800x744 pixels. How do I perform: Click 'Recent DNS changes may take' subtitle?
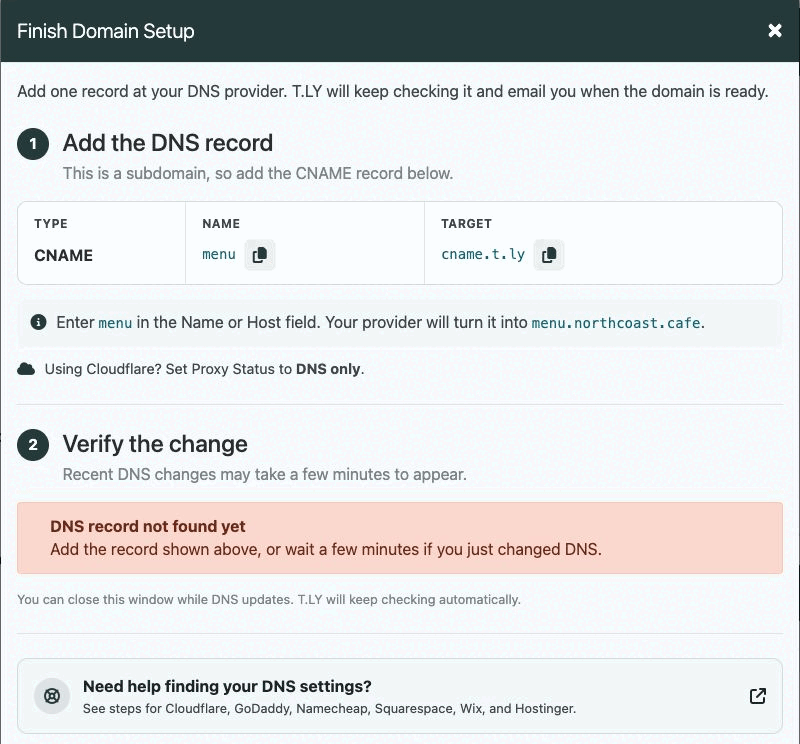click(x=264, y=475)
